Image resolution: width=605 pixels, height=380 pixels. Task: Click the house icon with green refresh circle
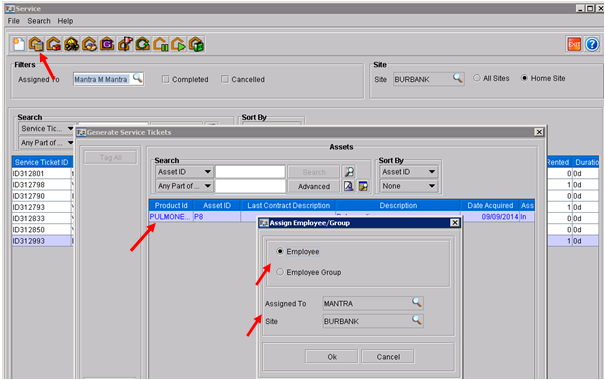pyautogui.click(x=142, y=44)
